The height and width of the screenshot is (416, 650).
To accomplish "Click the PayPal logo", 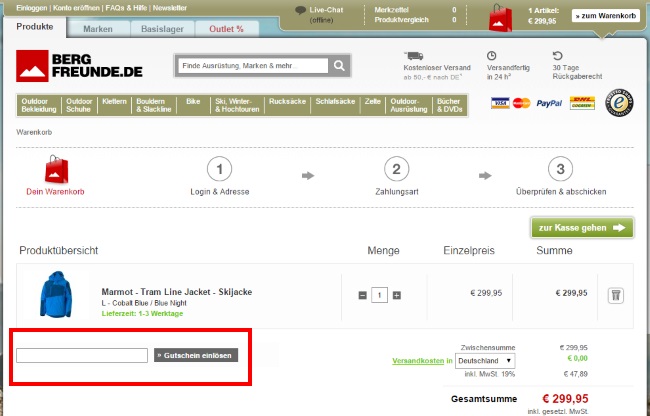I will coord(549,103).
